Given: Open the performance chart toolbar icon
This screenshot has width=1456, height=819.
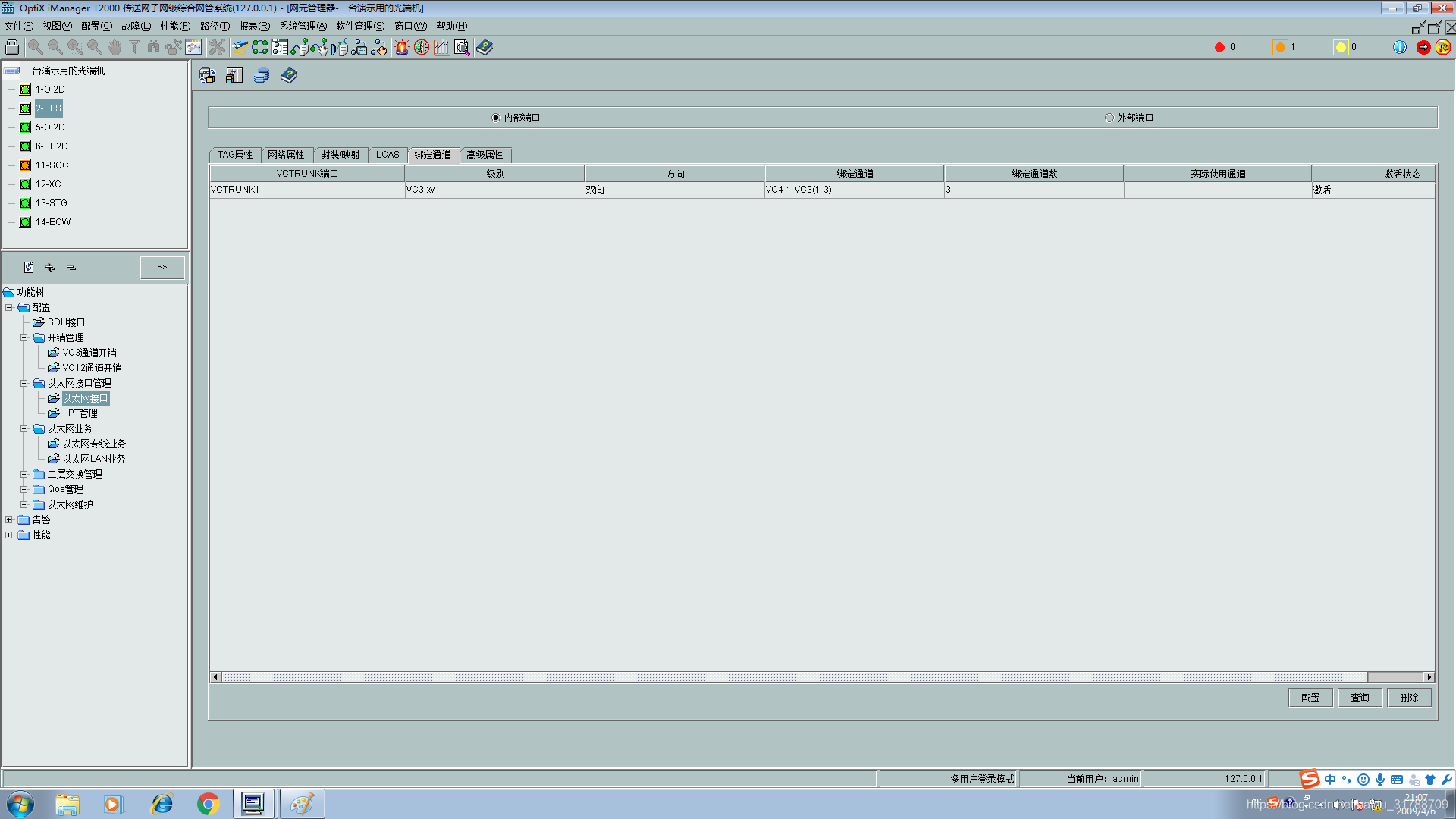Looking at the screenshot, I should pos(441,47).
